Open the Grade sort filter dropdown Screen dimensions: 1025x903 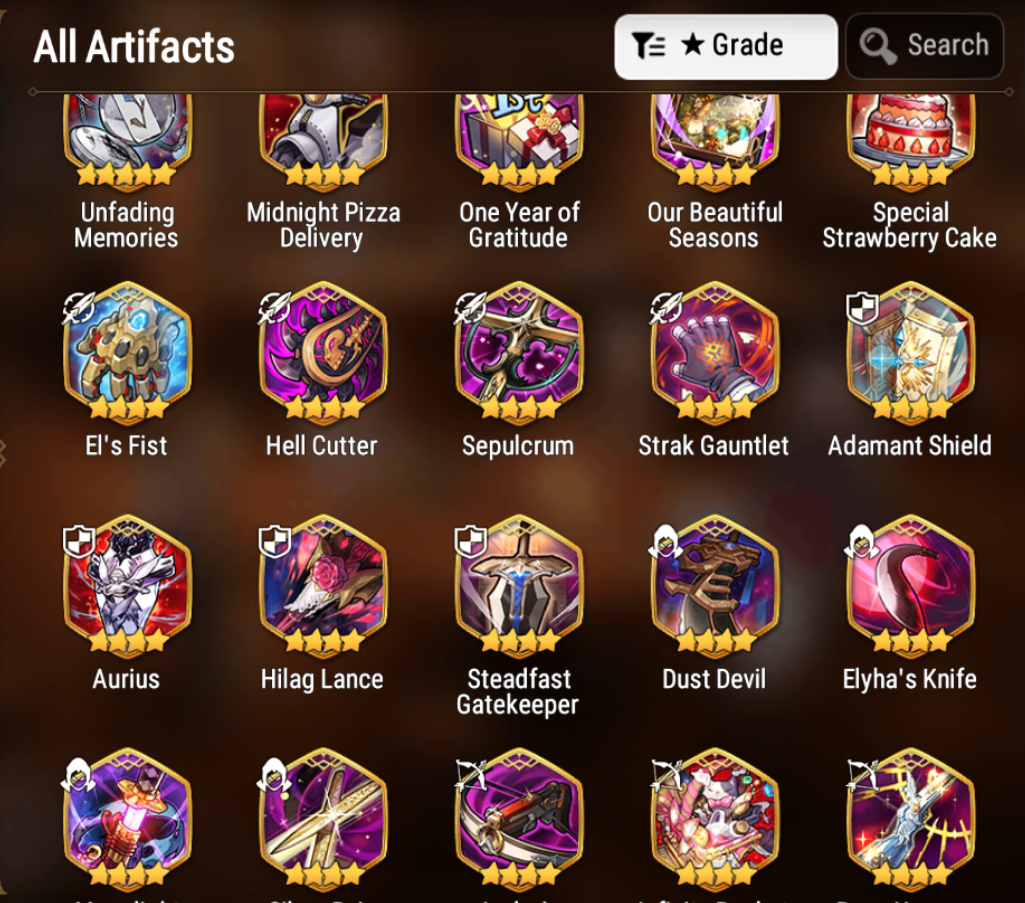click(x=726, y=46)
